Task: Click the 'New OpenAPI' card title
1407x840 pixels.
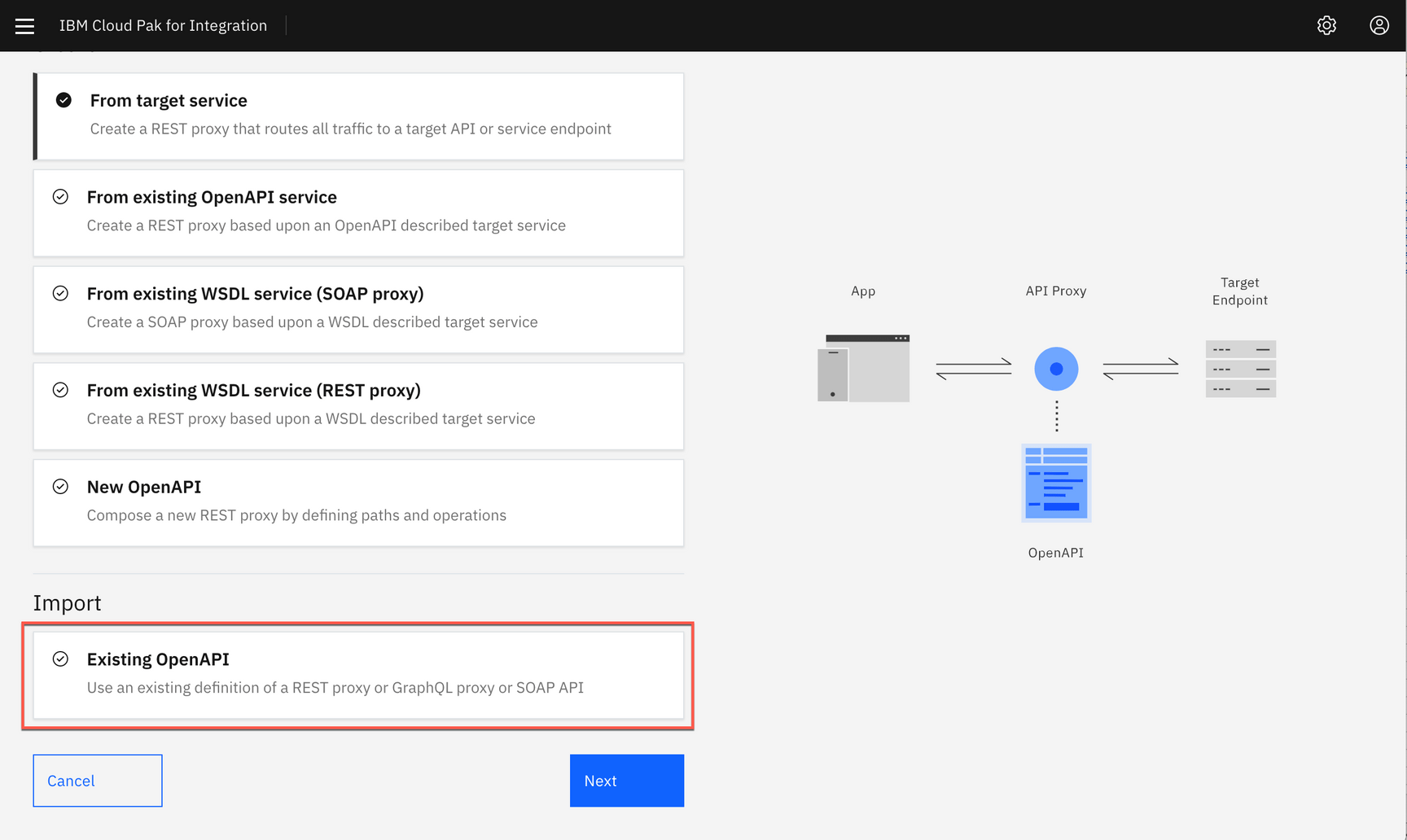Action: pos(144,487)
